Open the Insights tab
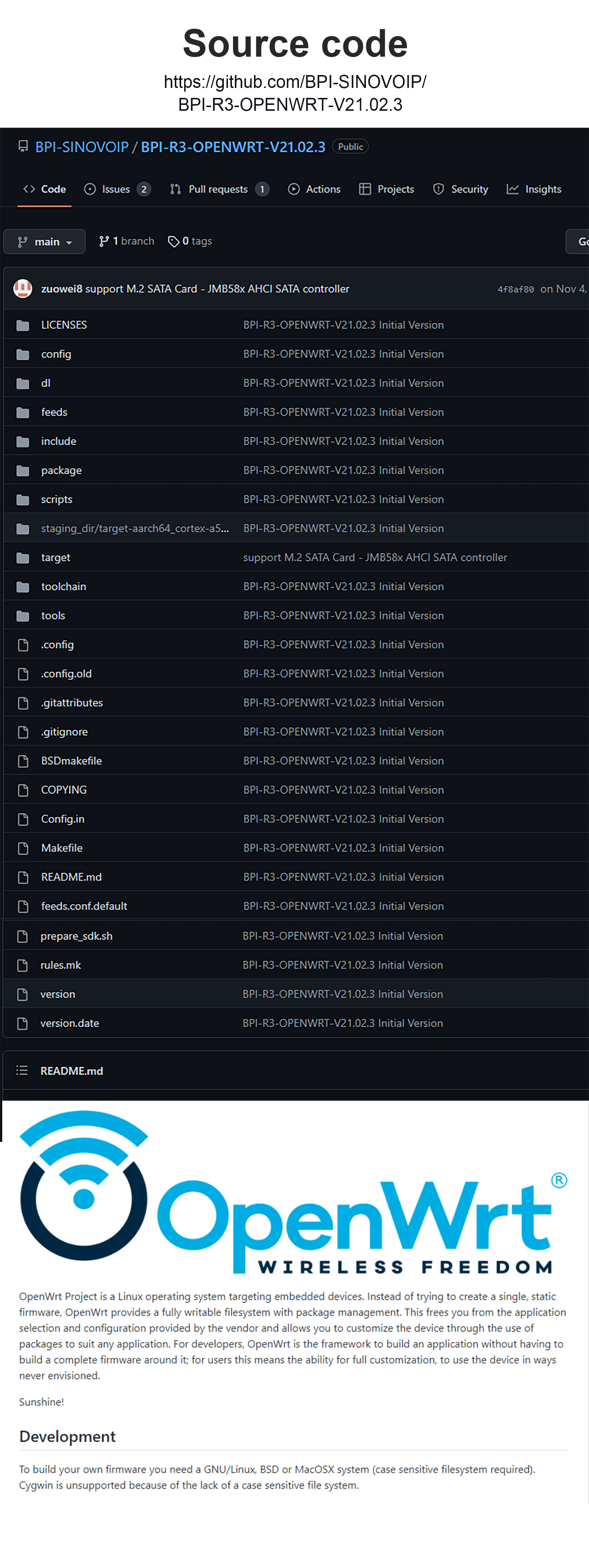The height and width of the screenshot is (1568, 589). pos(534,189)
